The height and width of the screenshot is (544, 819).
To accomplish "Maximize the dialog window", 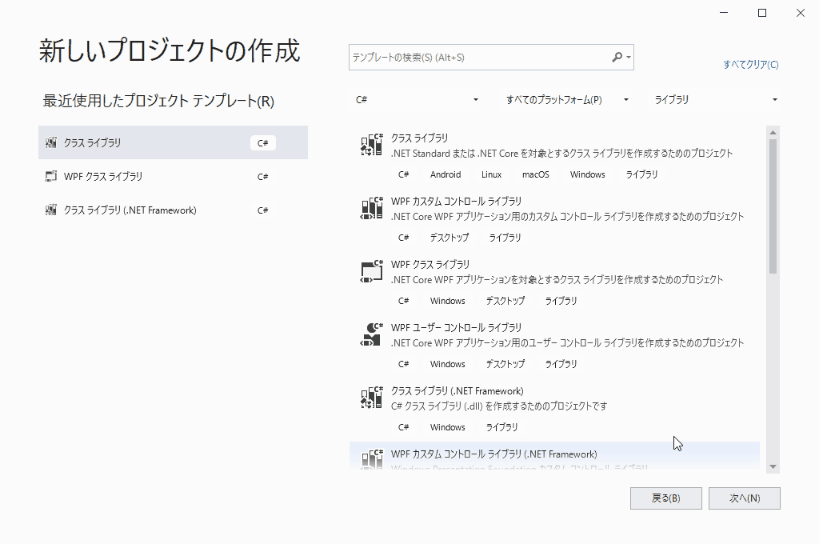I will 762,13.
